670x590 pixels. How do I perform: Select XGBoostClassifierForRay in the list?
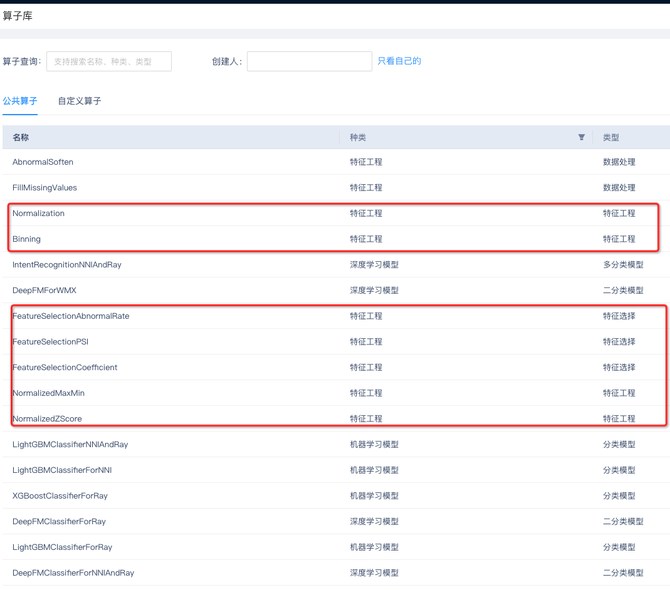[60, 496]
